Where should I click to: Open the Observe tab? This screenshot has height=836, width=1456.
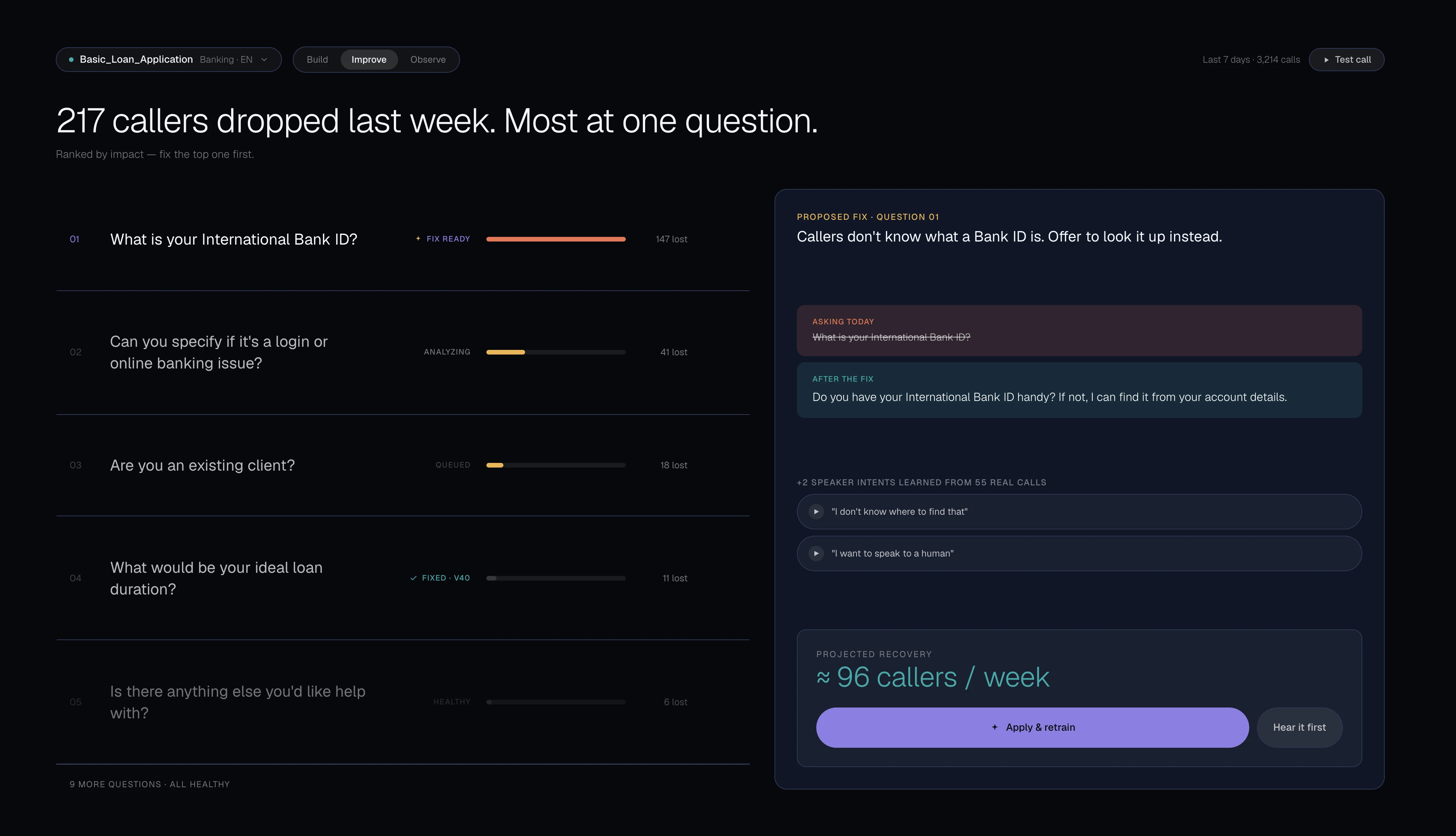pyautogui.click(x=428, y=60)
